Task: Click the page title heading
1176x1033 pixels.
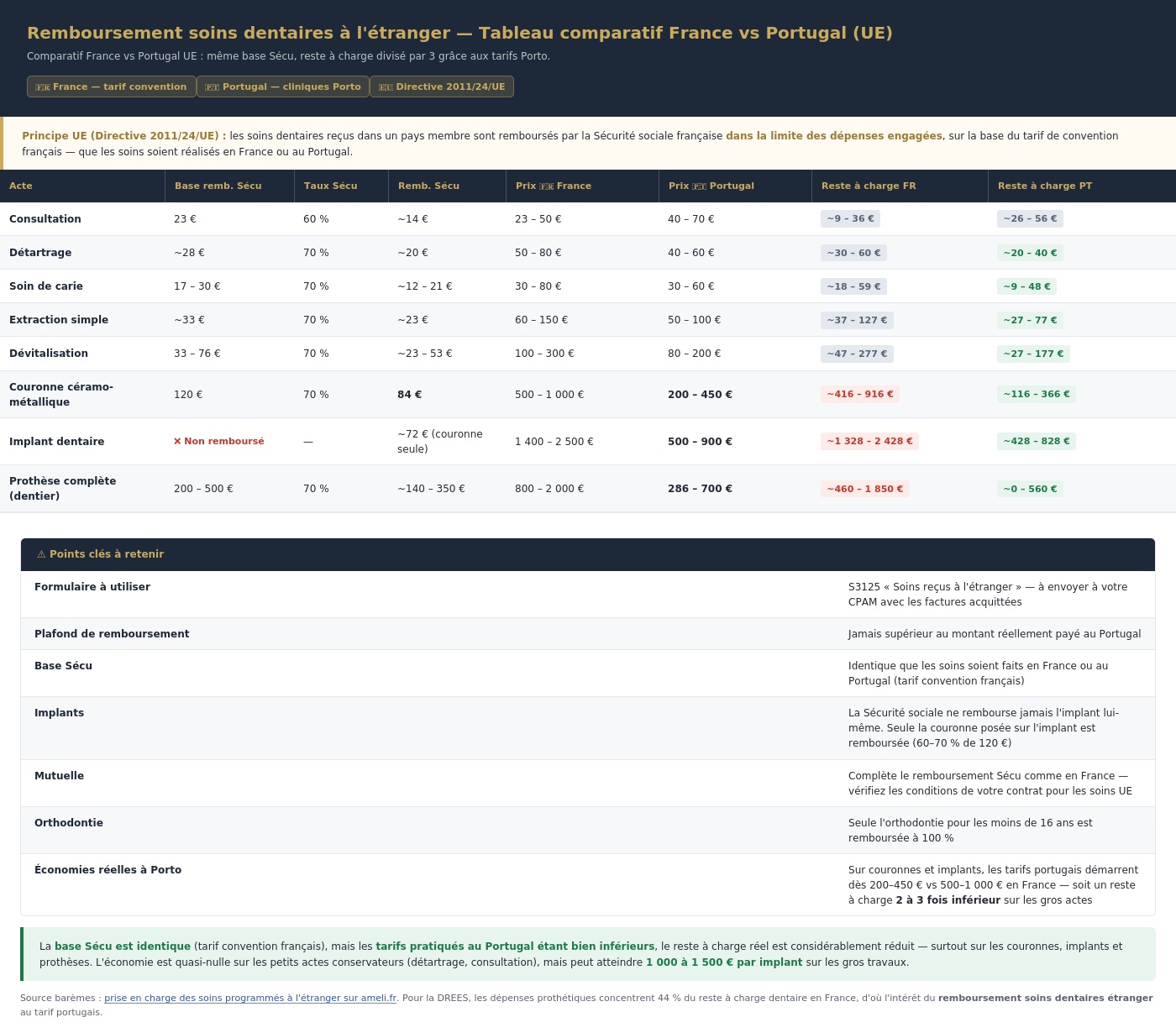Action: tap(459, 33)
